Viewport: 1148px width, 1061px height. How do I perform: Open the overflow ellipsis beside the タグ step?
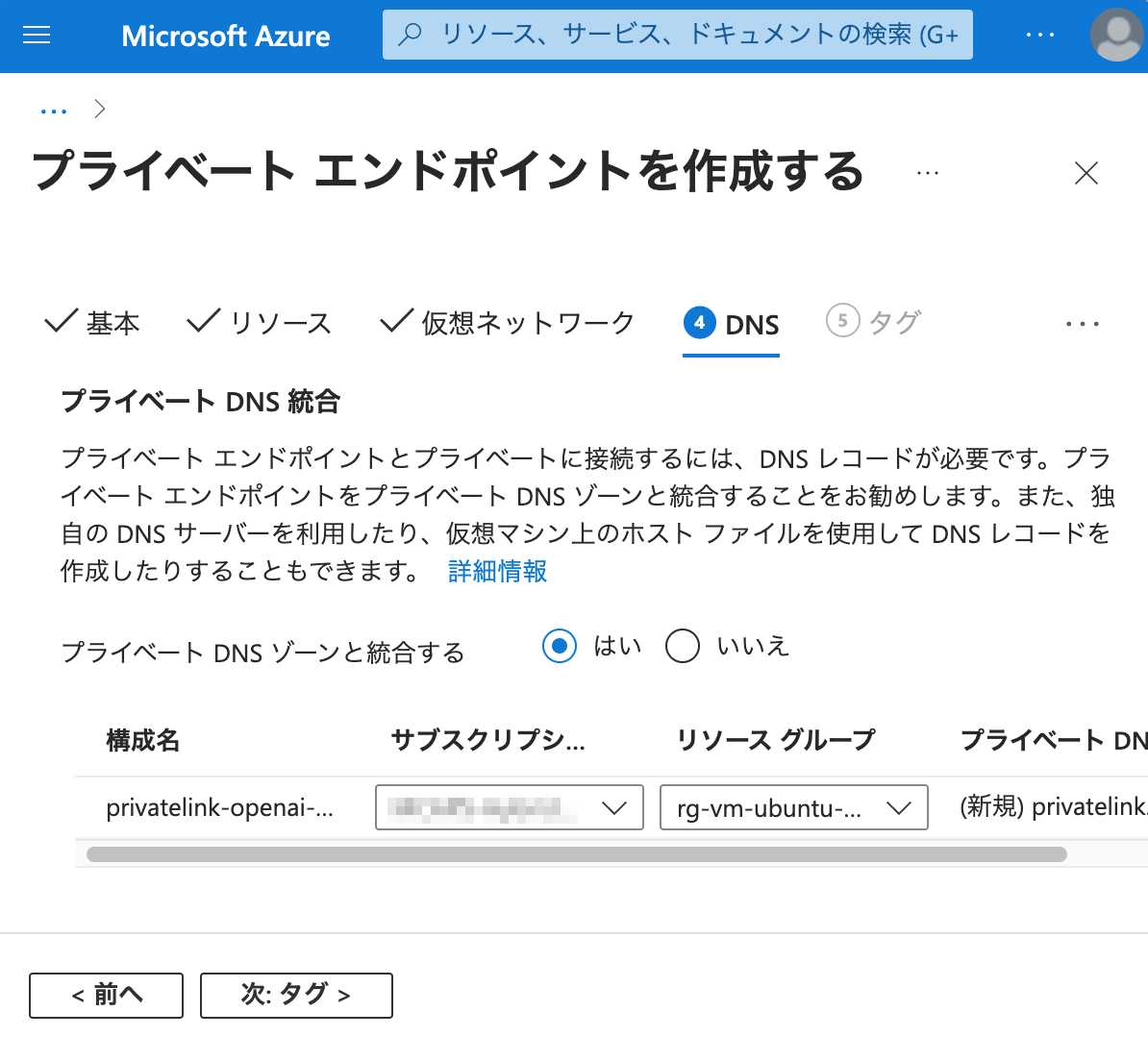(x=1083, y=324)
